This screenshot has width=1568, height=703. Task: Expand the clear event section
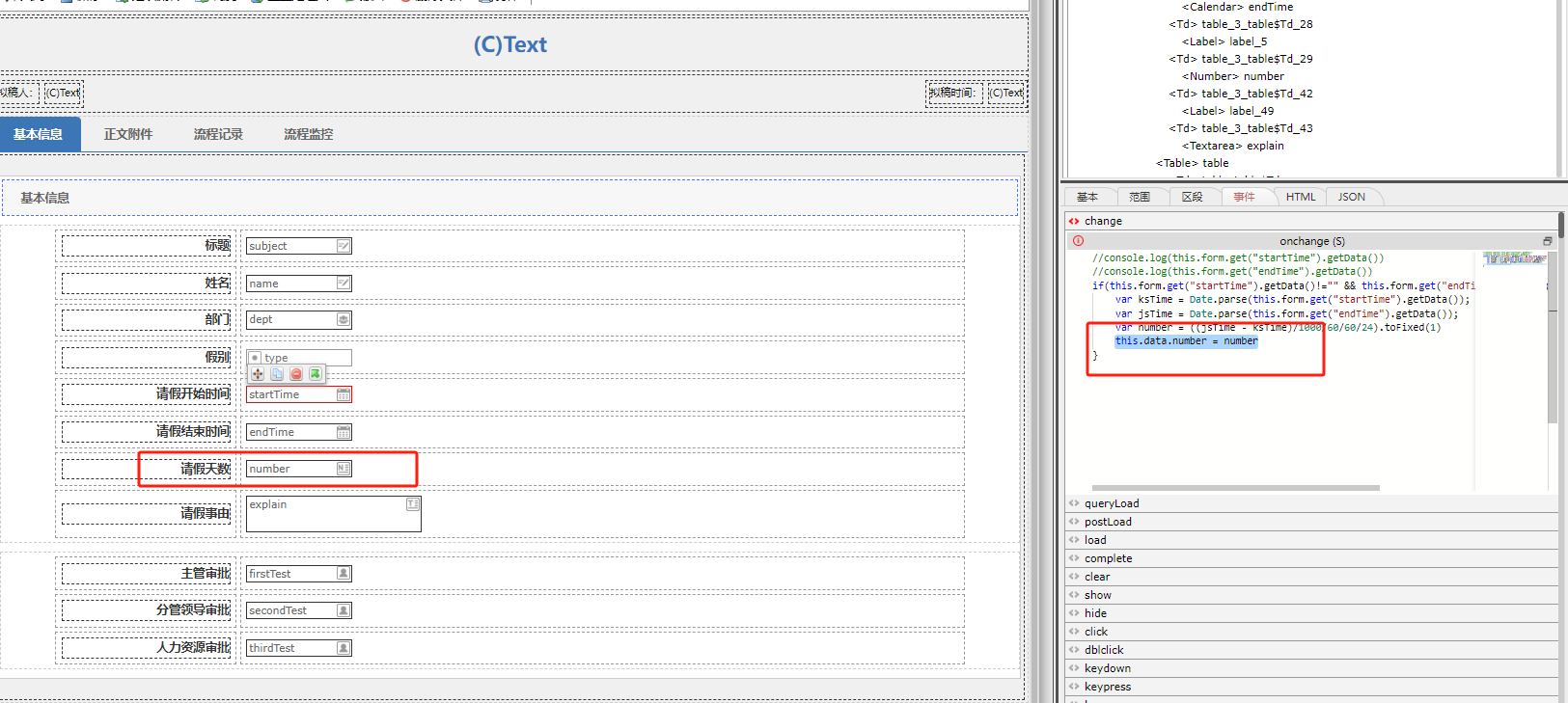click(1074, 577)
